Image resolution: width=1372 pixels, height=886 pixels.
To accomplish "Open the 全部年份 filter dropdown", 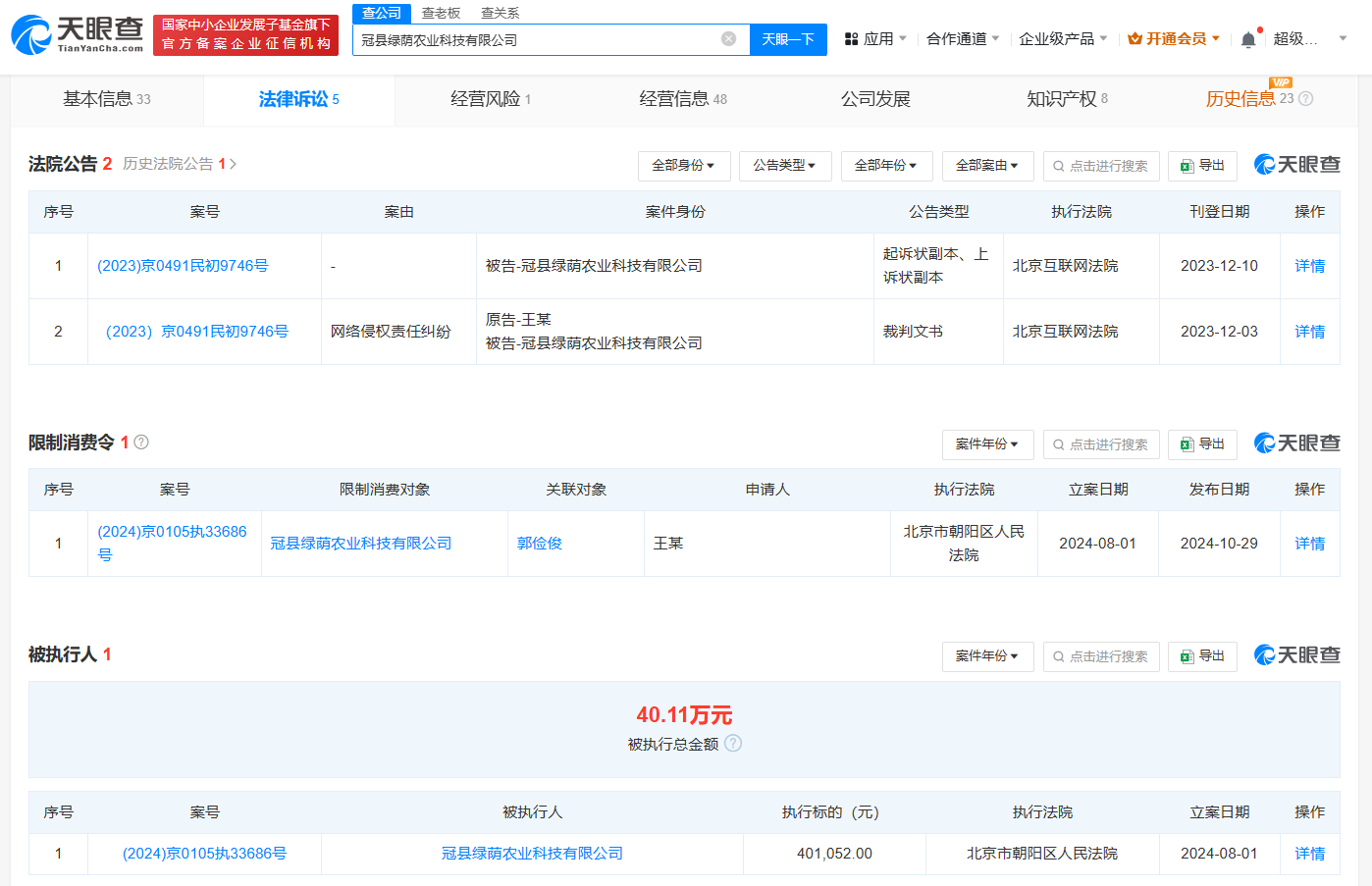I will pos(886,166).
